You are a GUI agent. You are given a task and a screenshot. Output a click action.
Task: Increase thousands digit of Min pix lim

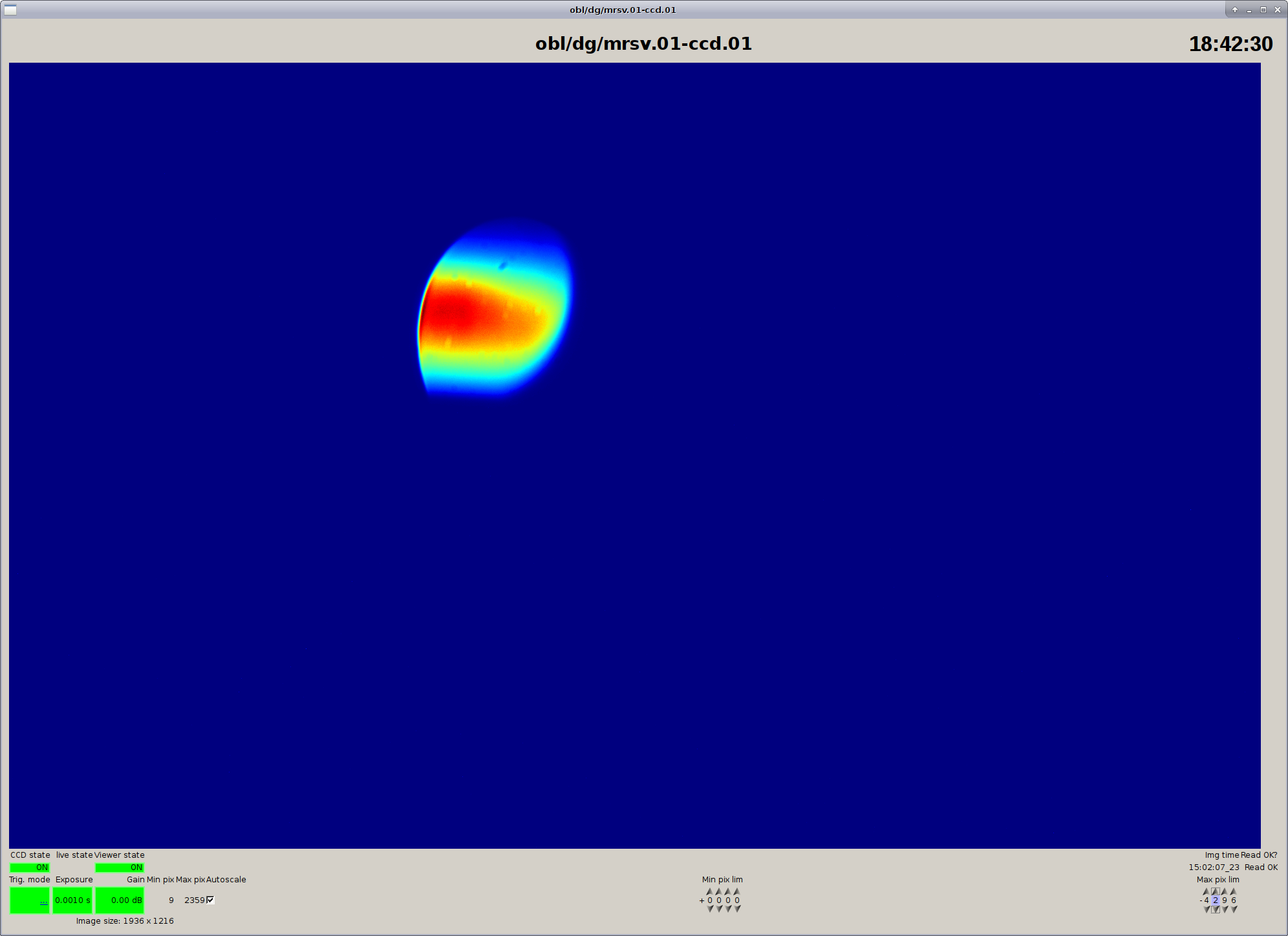click(x=710, y=891)
